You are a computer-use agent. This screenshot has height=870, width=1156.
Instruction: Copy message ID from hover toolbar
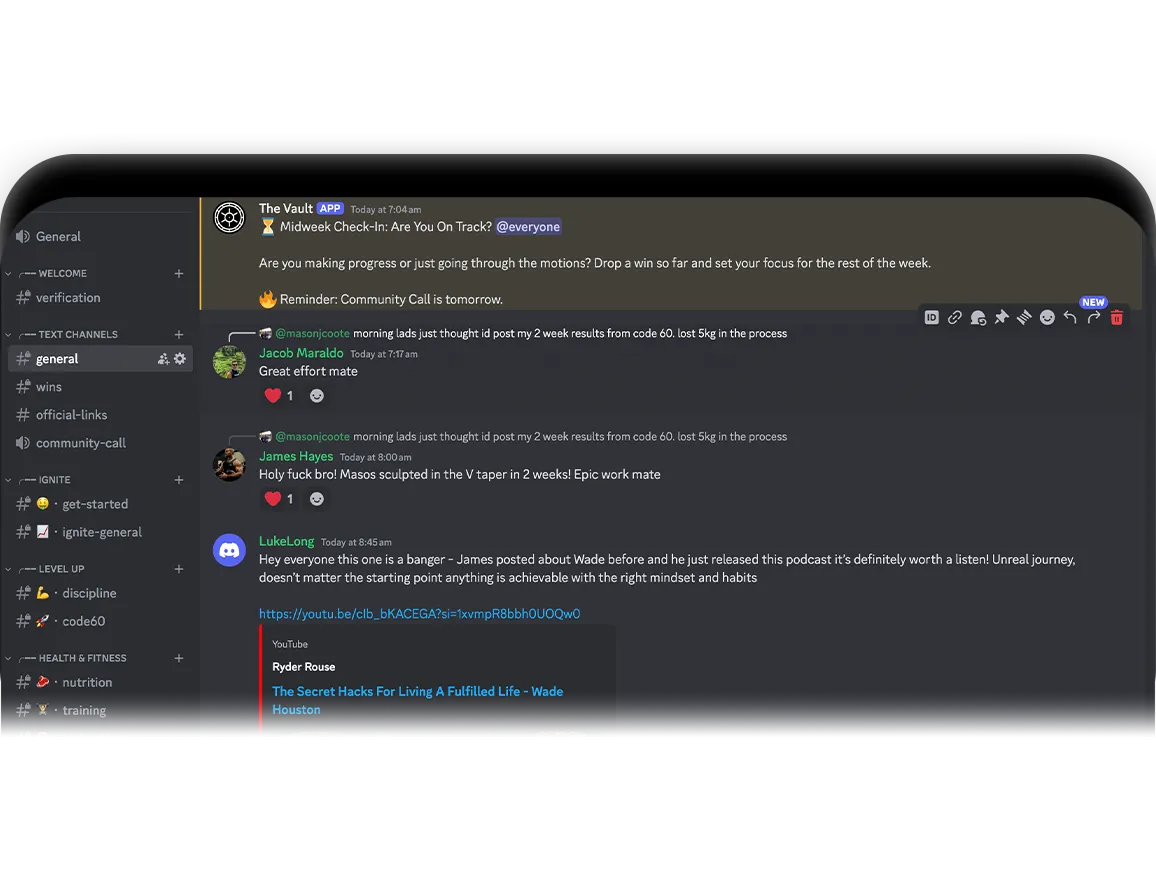pyautogui.click(x=931, y=318)
